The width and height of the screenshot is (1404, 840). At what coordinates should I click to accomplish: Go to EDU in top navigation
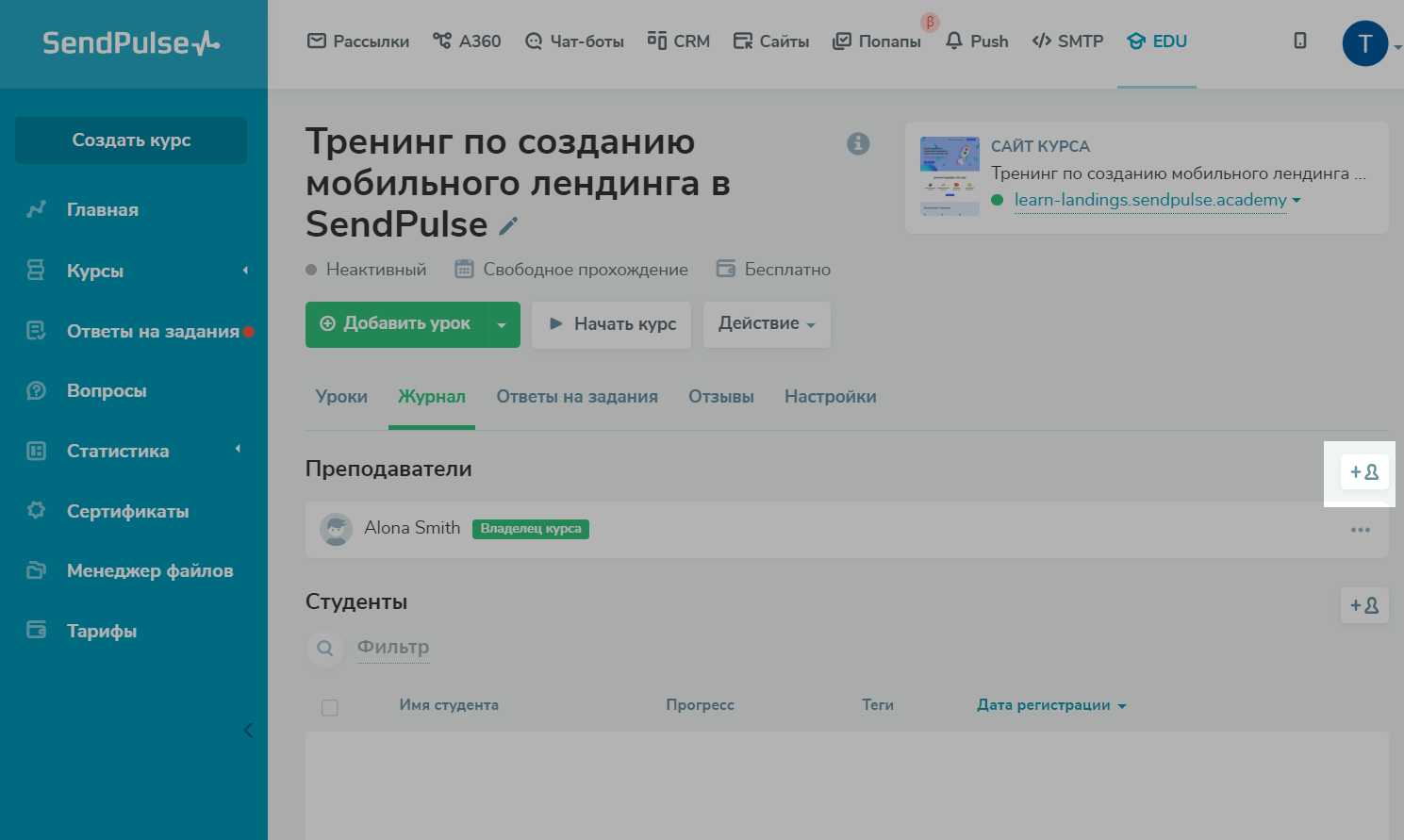(x=1157, y=41)
